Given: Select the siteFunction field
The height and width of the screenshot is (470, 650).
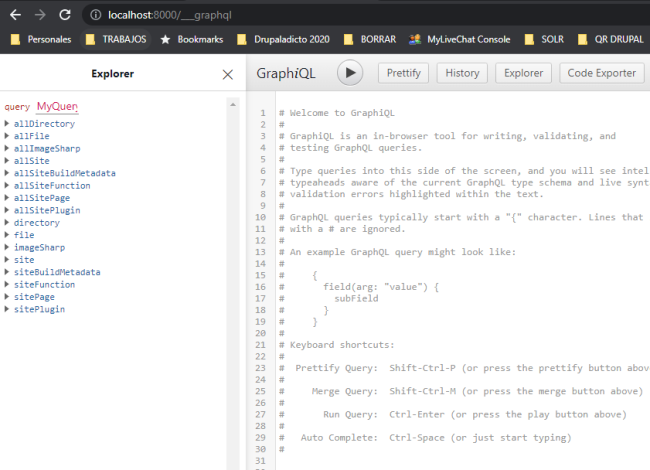Looking at the screenshot, I should (x=44, y=284).
